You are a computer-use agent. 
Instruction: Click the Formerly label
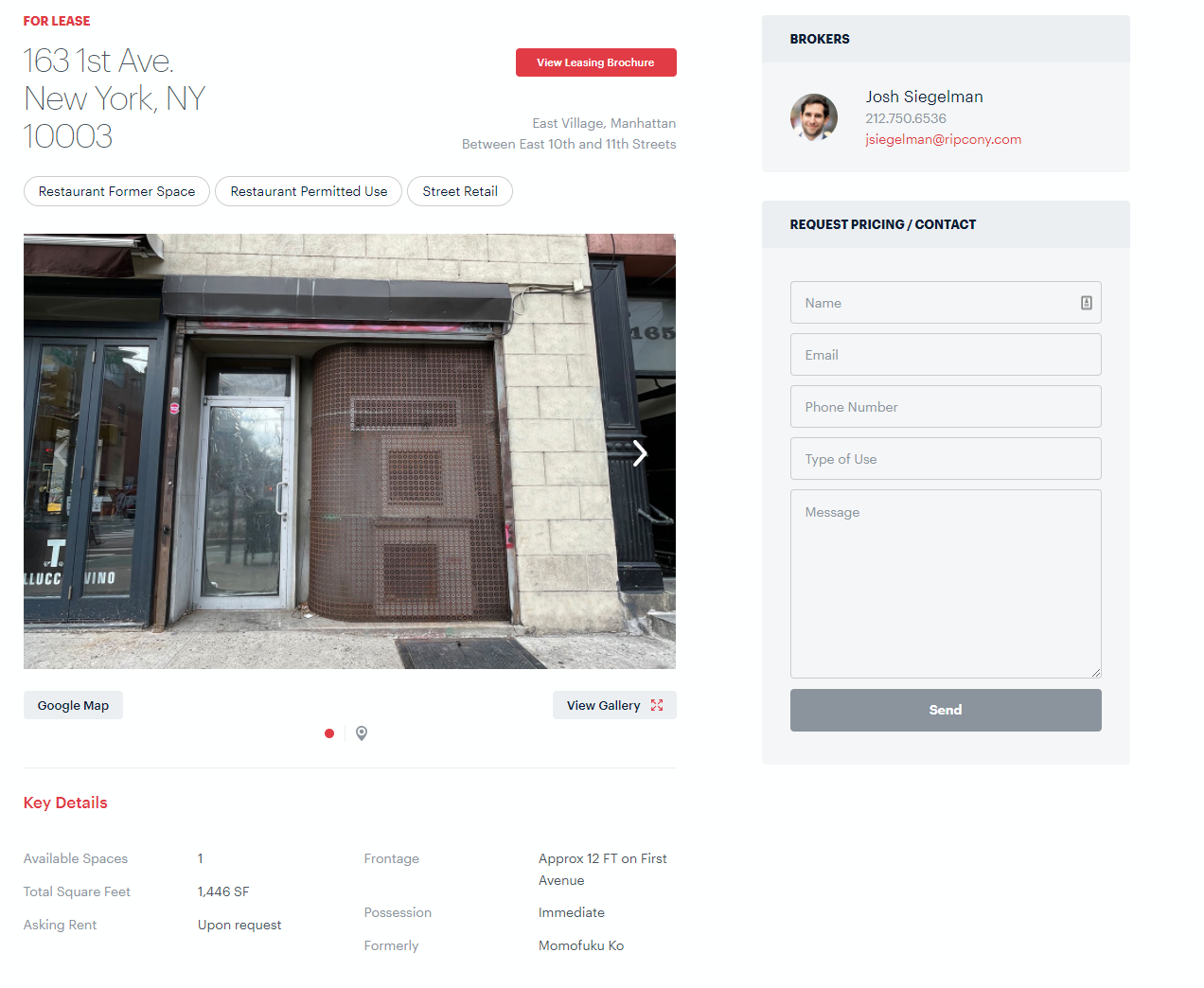(391, 945)
